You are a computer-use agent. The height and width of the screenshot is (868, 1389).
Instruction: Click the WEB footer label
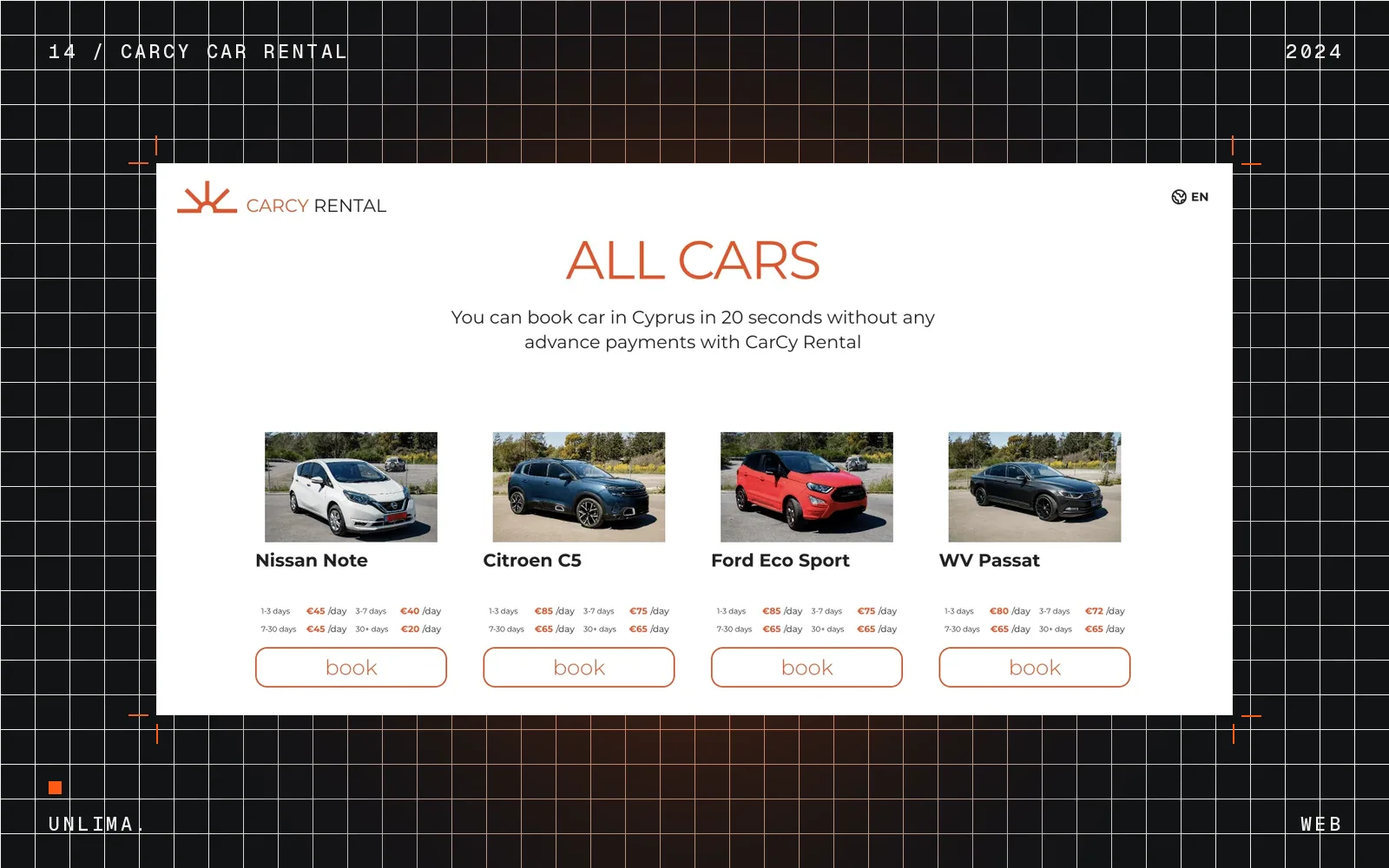click(x=1320, y=824)
